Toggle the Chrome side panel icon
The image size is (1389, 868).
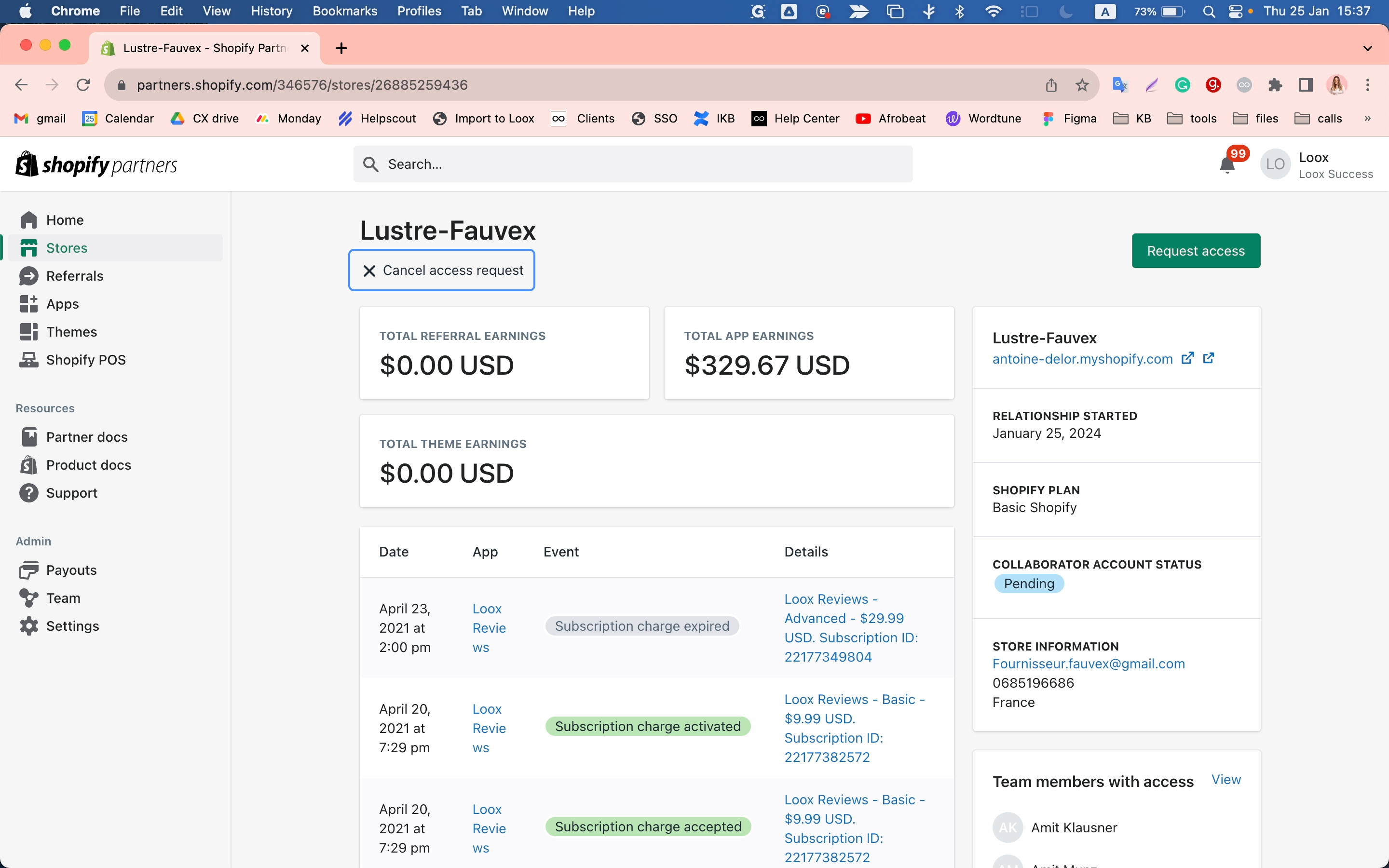point(1306,85)
